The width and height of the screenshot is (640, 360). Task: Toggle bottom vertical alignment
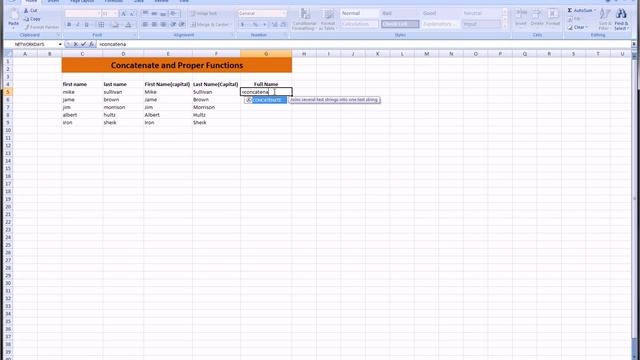click(163, 14)
